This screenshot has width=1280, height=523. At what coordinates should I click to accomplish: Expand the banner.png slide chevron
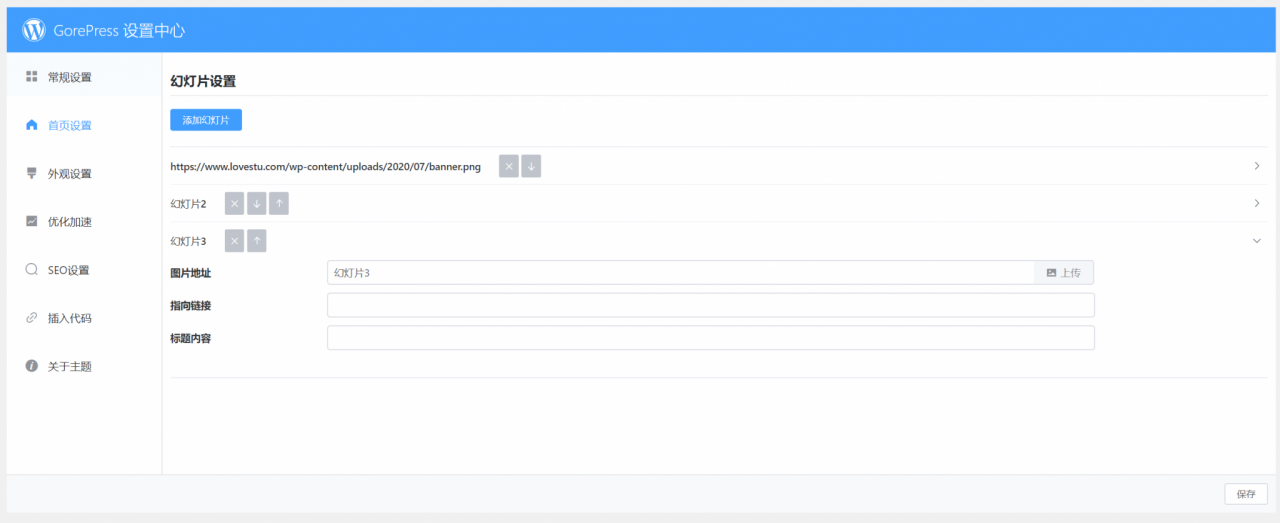(1257, 166)
